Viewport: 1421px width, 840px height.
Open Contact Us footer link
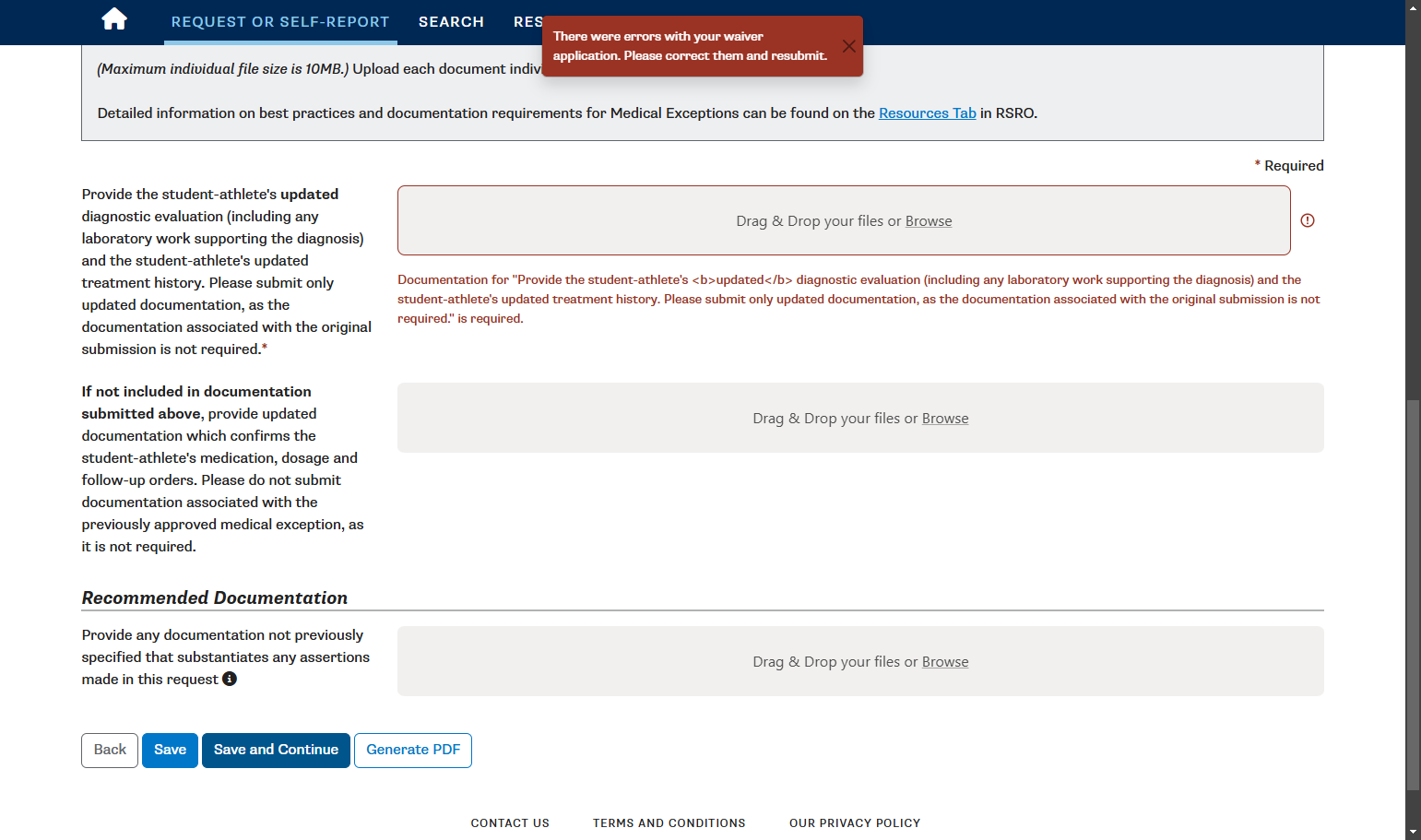(x=510, y=823)
